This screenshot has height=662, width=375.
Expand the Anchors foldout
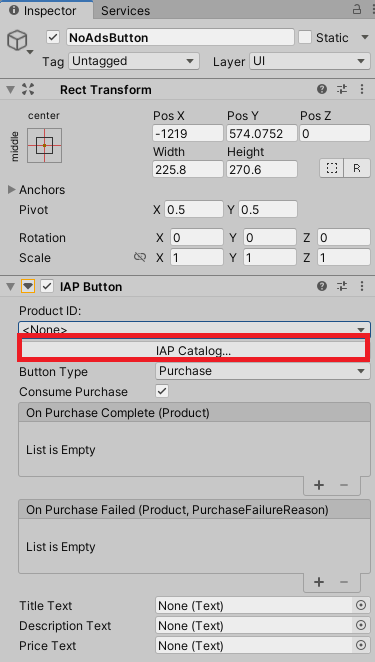[11, 190]
